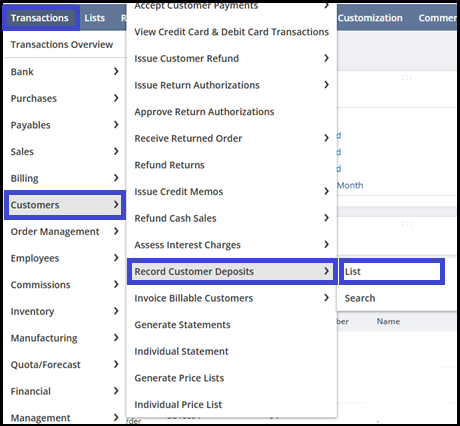The image size is (460, 426).
Task: Expand the Payables submenu chevron
Action: click(116, 125)
